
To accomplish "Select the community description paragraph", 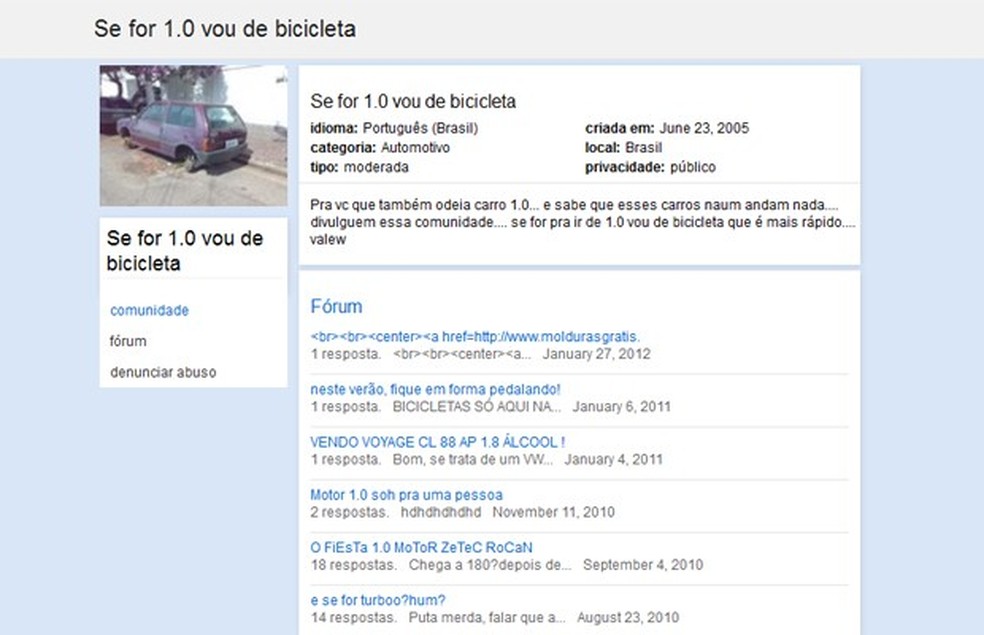I will tap(582, 222).
